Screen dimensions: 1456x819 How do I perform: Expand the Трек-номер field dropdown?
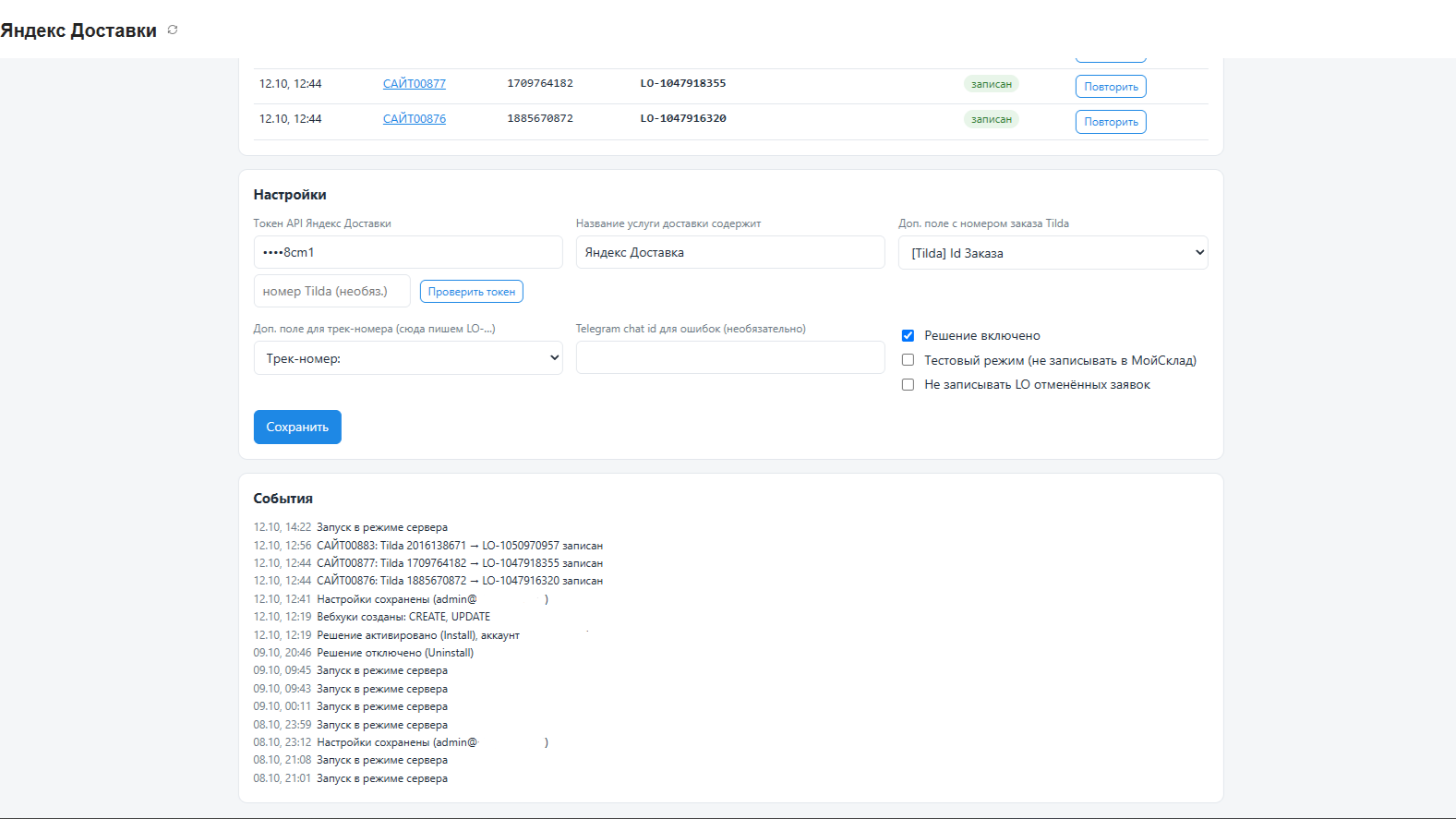(408, 358)
